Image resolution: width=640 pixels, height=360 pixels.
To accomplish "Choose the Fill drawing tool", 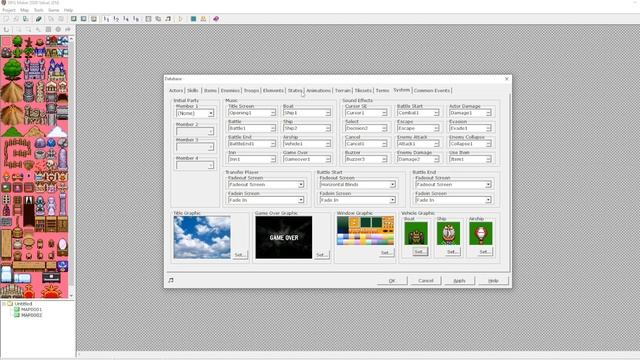I will pyautogui.click(x=68, y=29).
